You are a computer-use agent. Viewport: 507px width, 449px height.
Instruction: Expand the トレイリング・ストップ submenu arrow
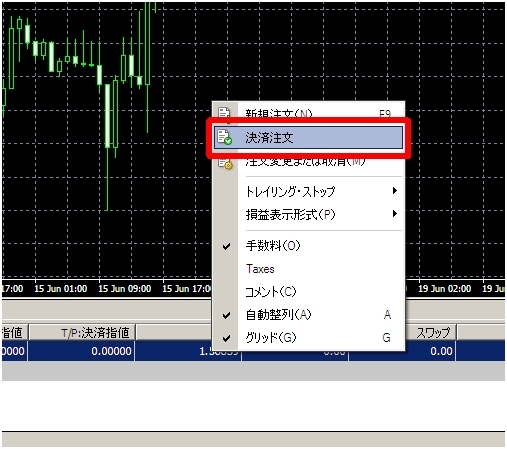395,191
